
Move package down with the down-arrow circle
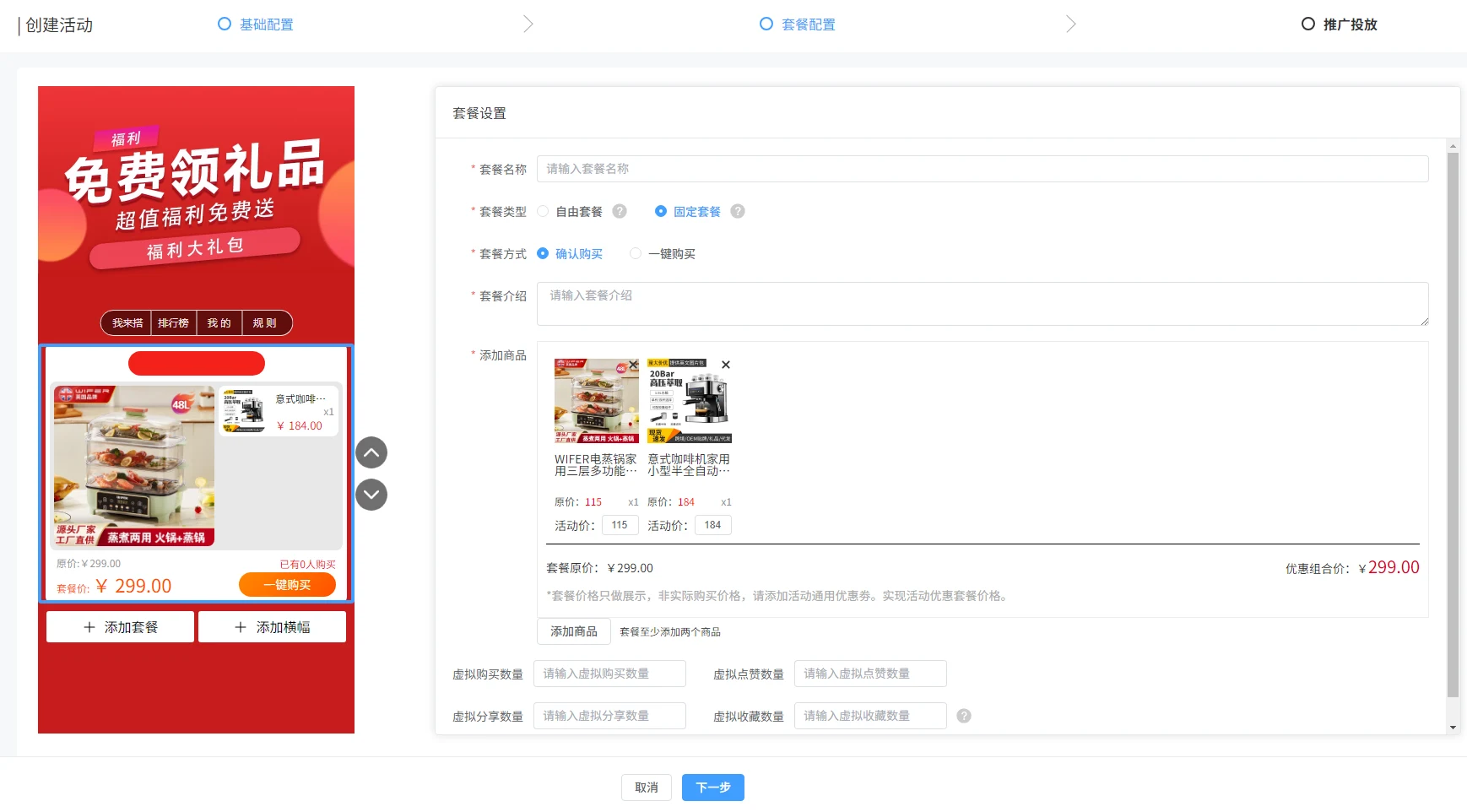(x=371, y=495)
